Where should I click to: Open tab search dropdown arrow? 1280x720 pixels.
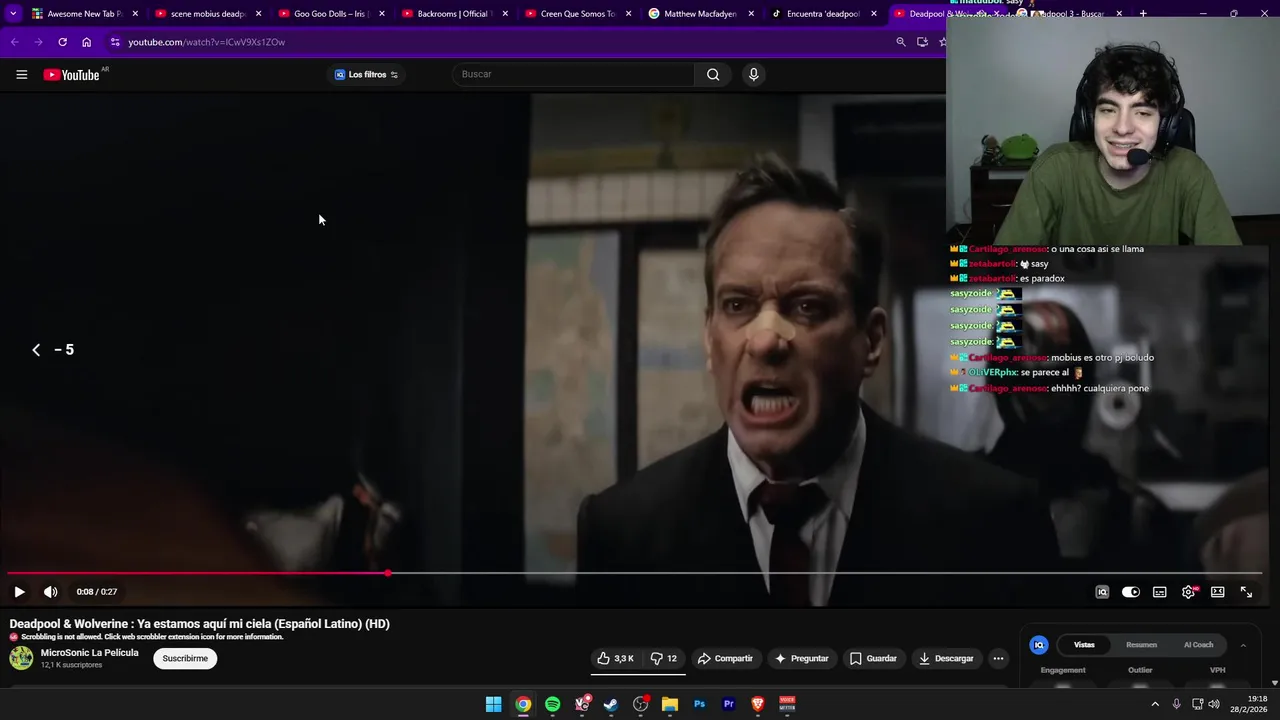tap(13, 14)
